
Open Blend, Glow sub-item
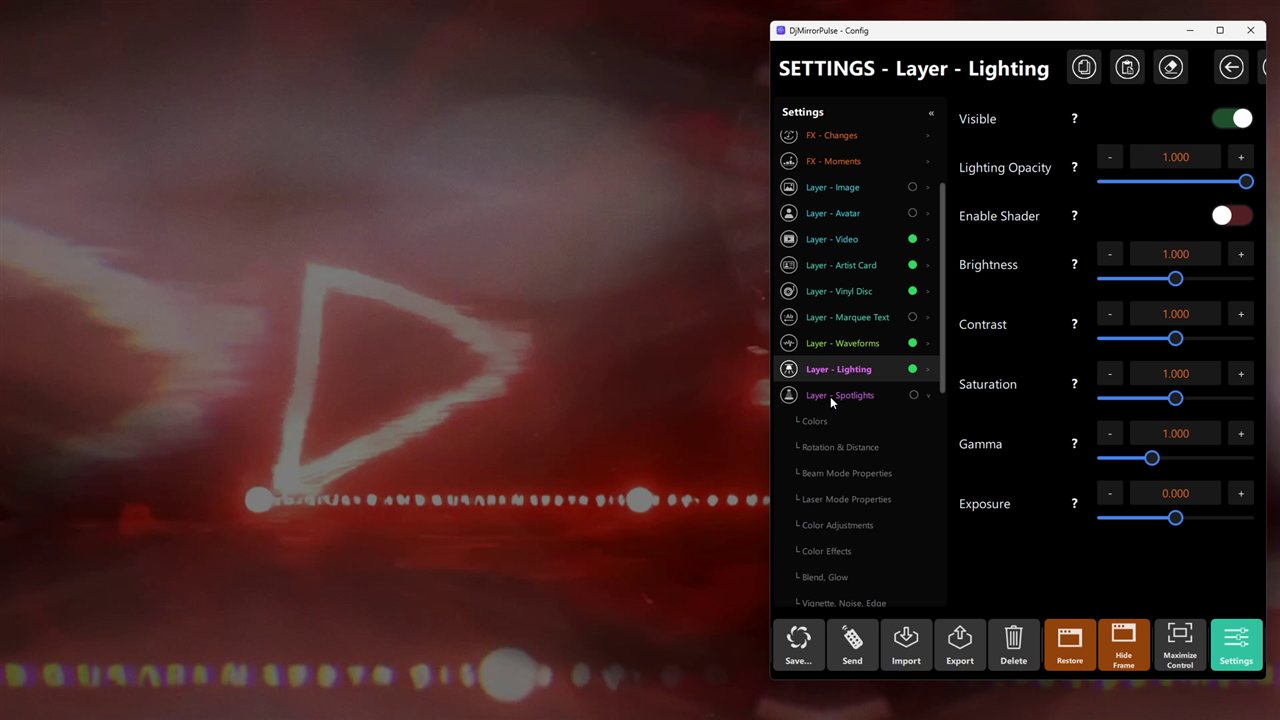824,577
